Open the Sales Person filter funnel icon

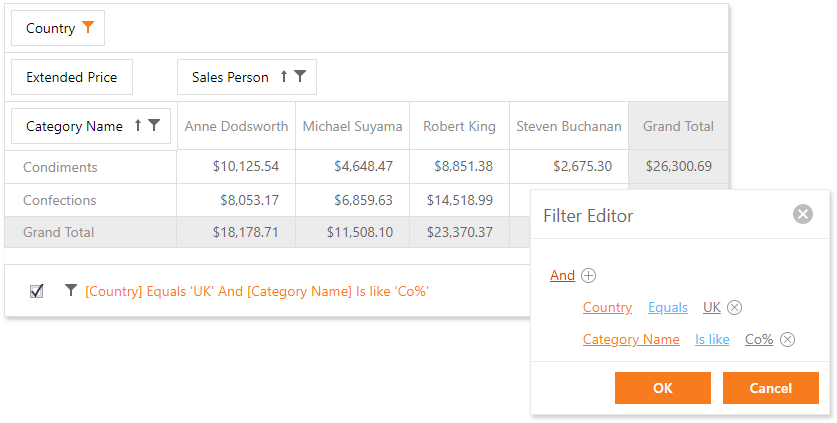(x=299, y=76)
